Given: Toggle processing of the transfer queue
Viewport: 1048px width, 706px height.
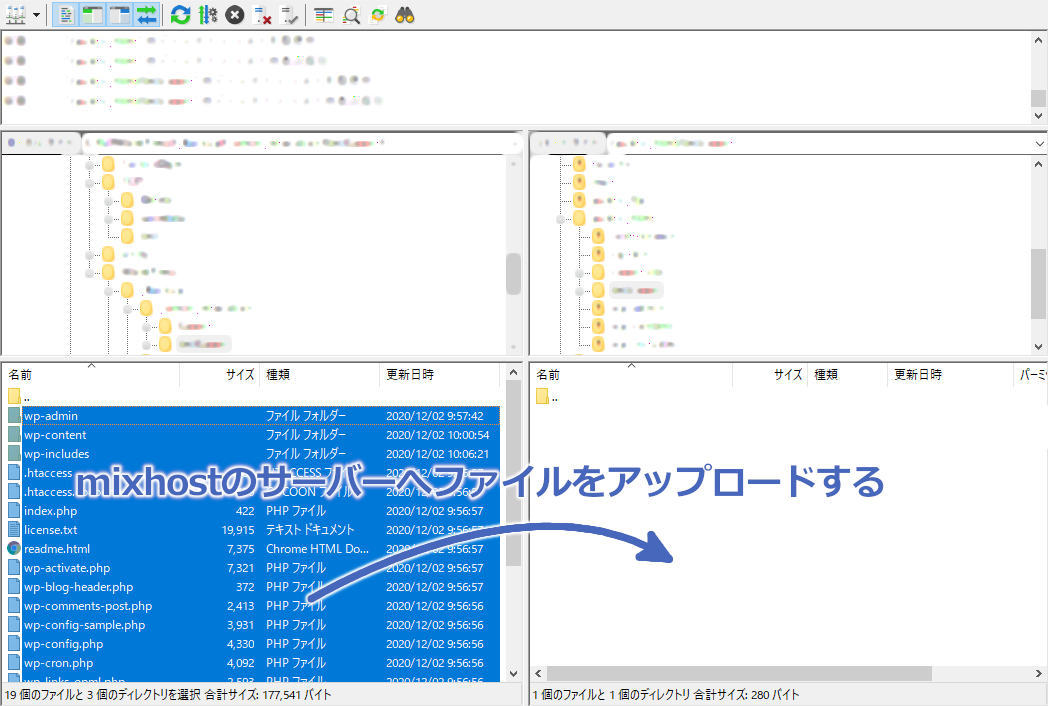Looking at the screenshot, I should tap(208, 15).
